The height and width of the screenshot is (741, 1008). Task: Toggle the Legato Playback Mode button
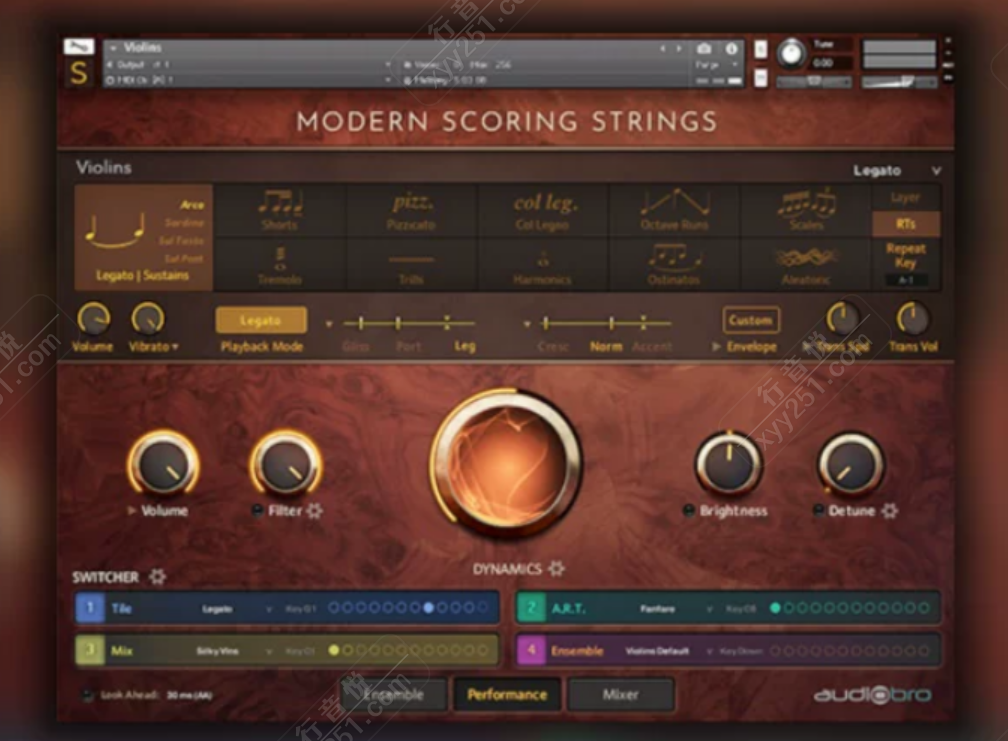point(261,320)
